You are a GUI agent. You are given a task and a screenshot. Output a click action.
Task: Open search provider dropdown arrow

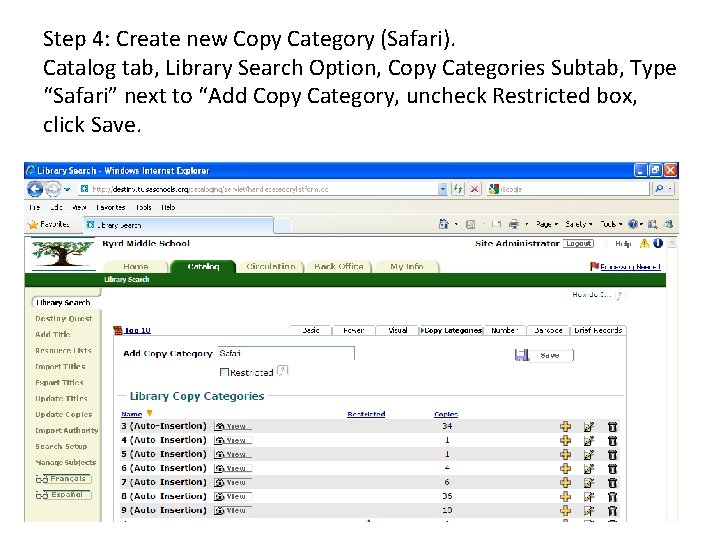coord(670,189)
